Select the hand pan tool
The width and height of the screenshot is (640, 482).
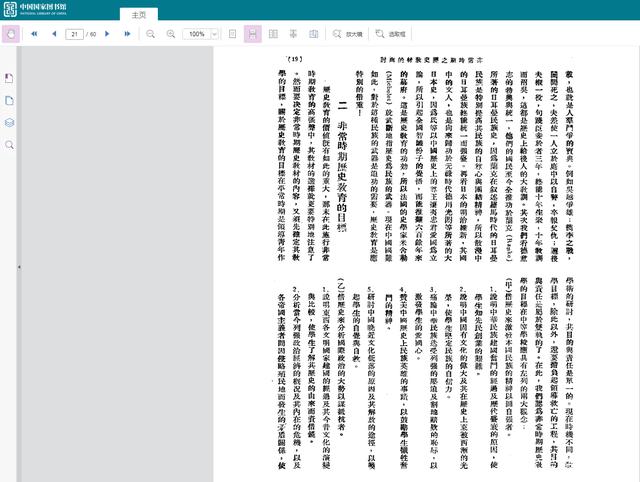(11, 34)
